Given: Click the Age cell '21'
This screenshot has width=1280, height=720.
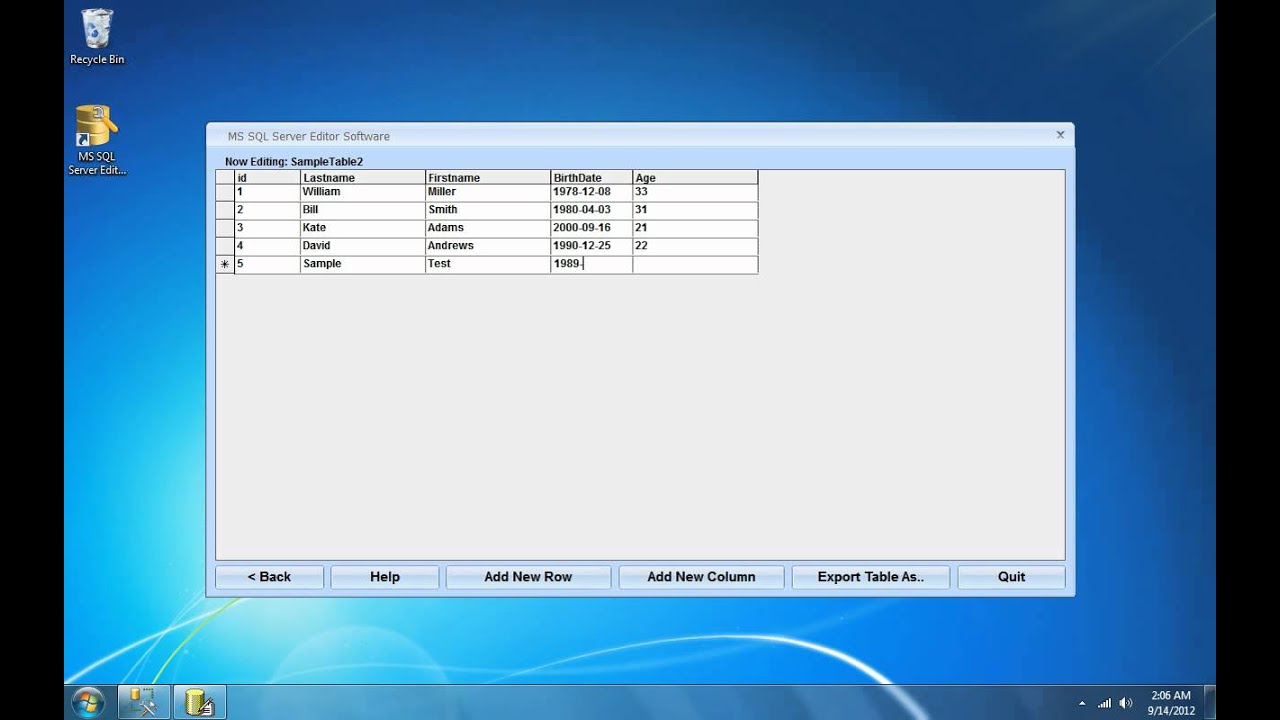Looking at the screenshot, I should tap(695, 228).
